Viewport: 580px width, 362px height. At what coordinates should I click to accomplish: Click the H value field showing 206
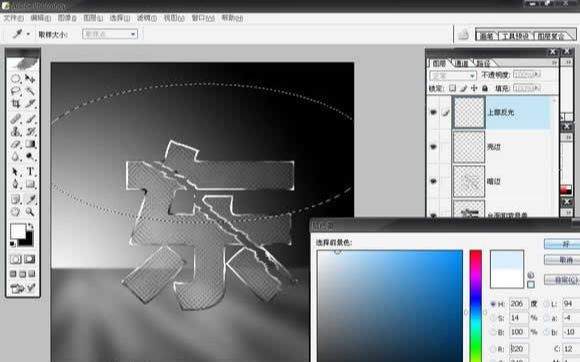[518, 304]
